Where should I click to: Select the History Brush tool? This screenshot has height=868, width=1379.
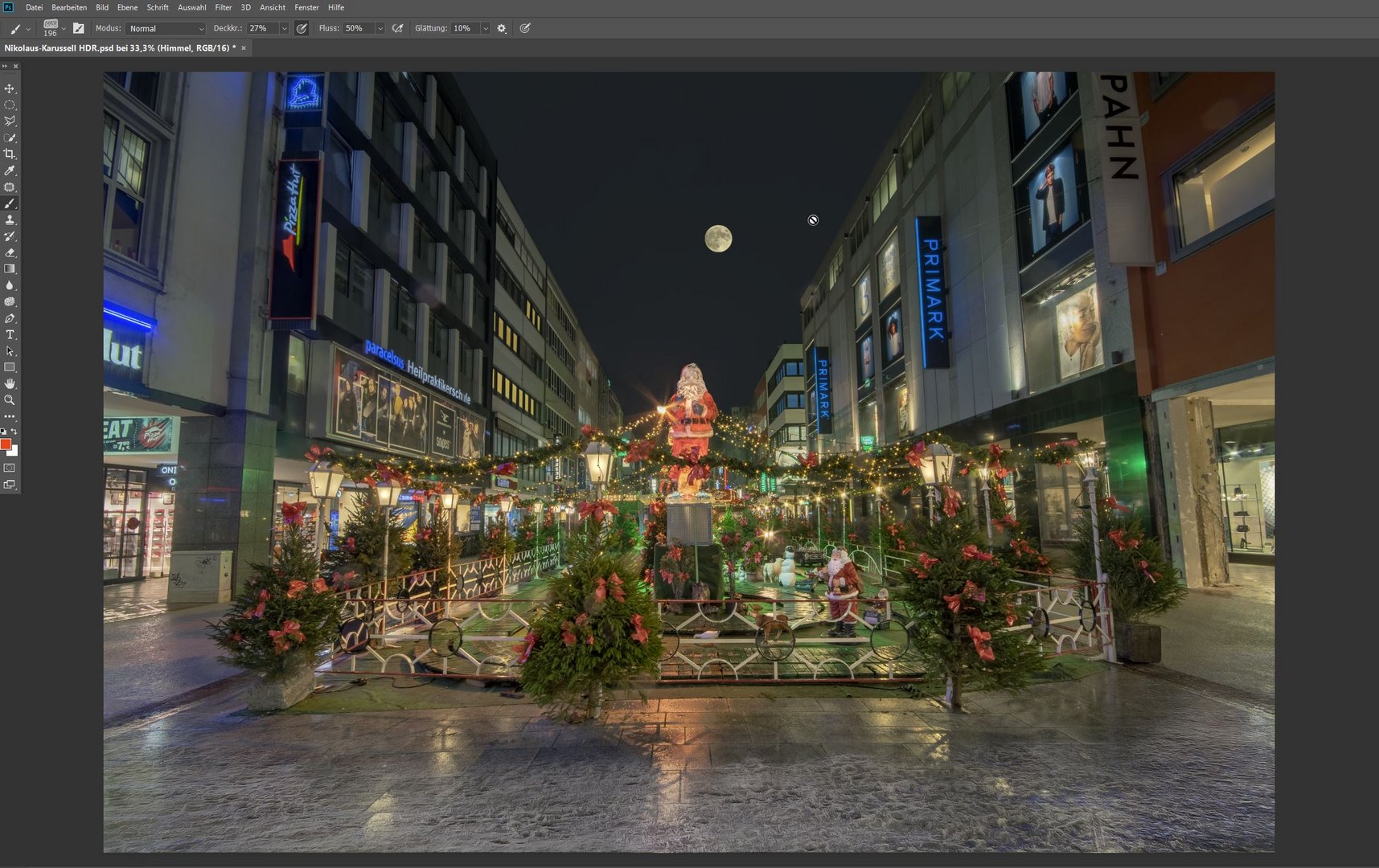point(10,236)
